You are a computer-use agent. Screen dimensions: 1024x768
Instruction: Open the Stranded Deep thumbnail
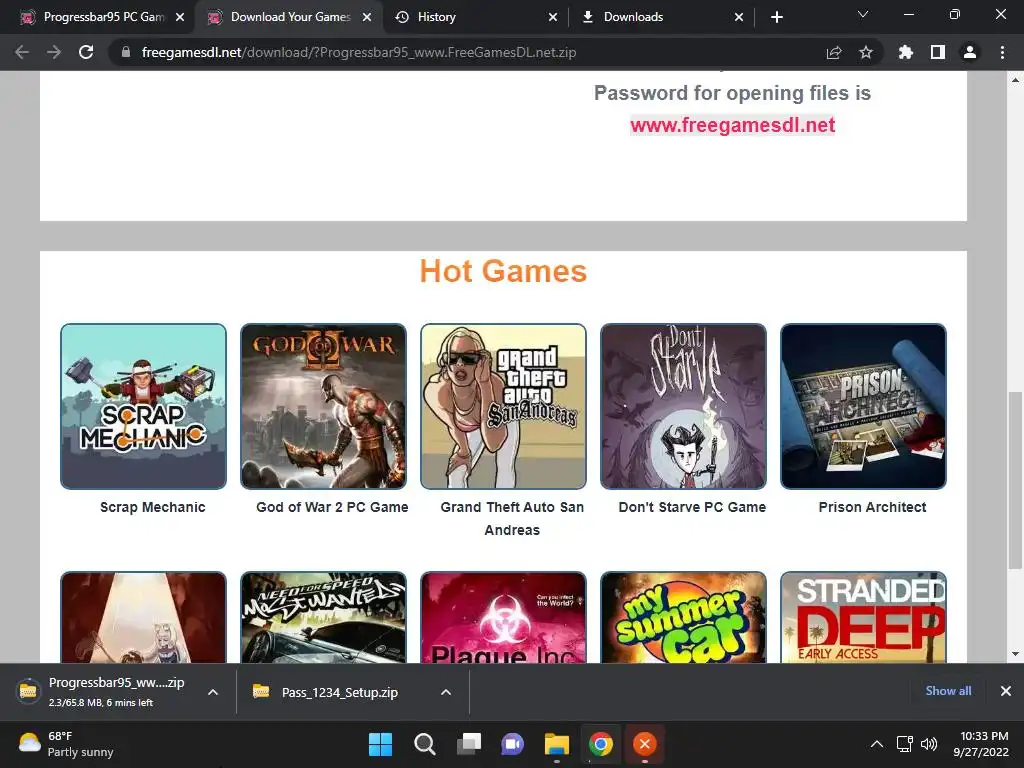click(x=863, y=617)
